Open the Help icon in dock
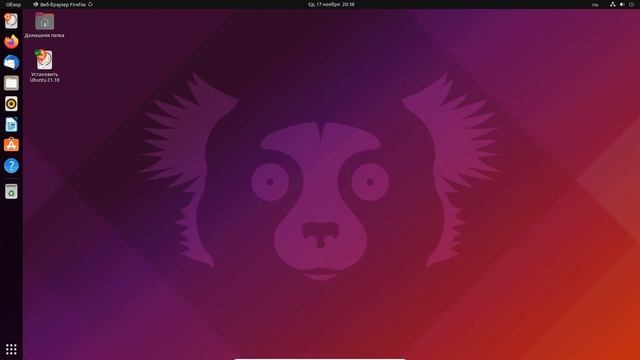The height and width of the screenshot is (360, 640). (x=11, y=166)
